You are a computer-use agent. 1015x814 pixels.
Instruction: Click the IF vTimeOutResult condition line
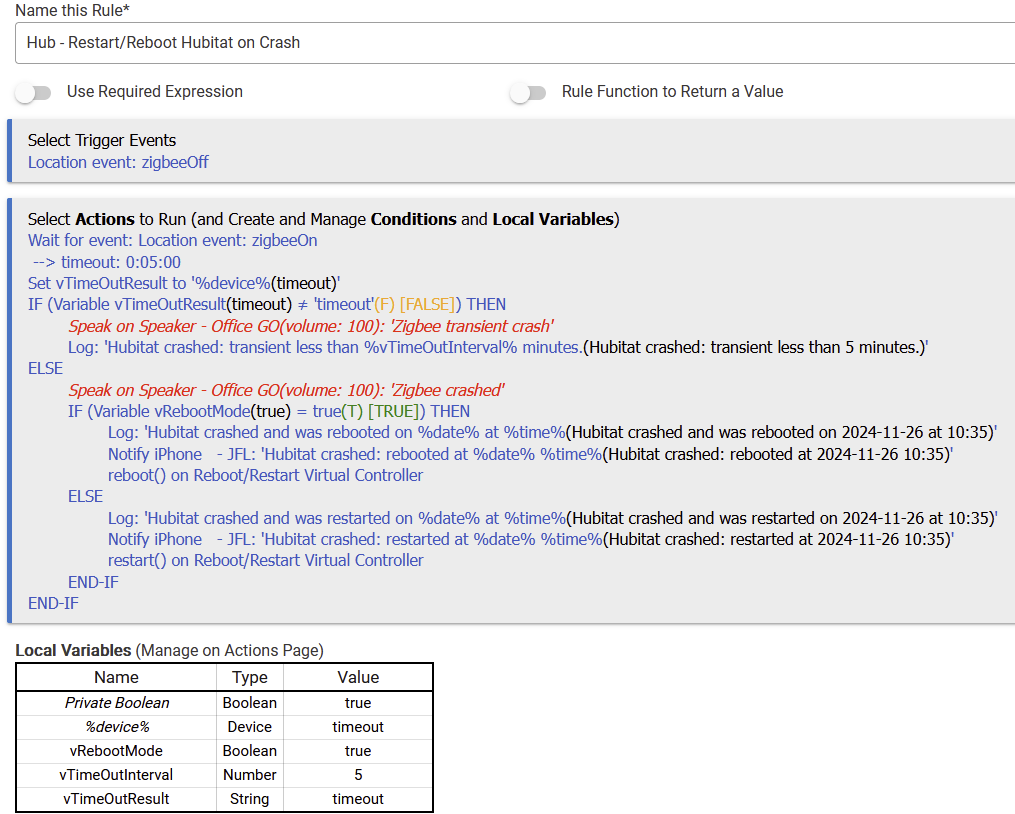click(268, 304)
